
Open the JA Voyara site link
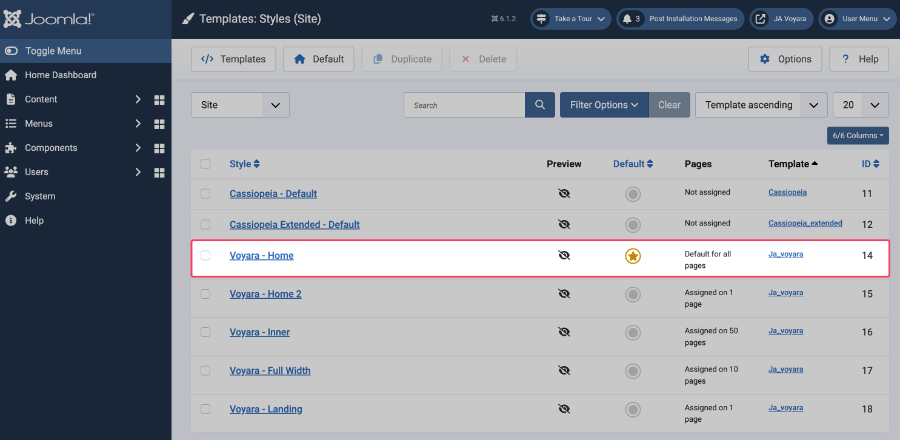781,19
